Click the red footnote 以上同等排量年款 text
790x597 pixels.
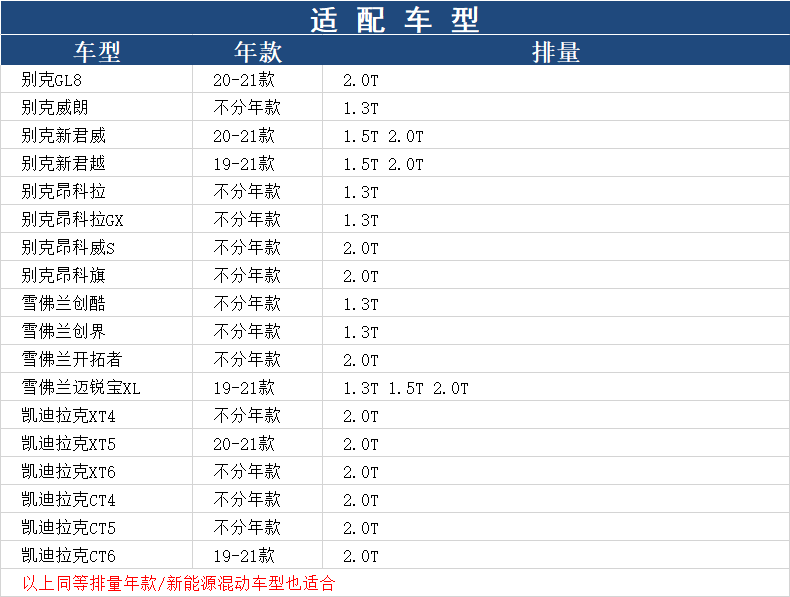point(179,583)
